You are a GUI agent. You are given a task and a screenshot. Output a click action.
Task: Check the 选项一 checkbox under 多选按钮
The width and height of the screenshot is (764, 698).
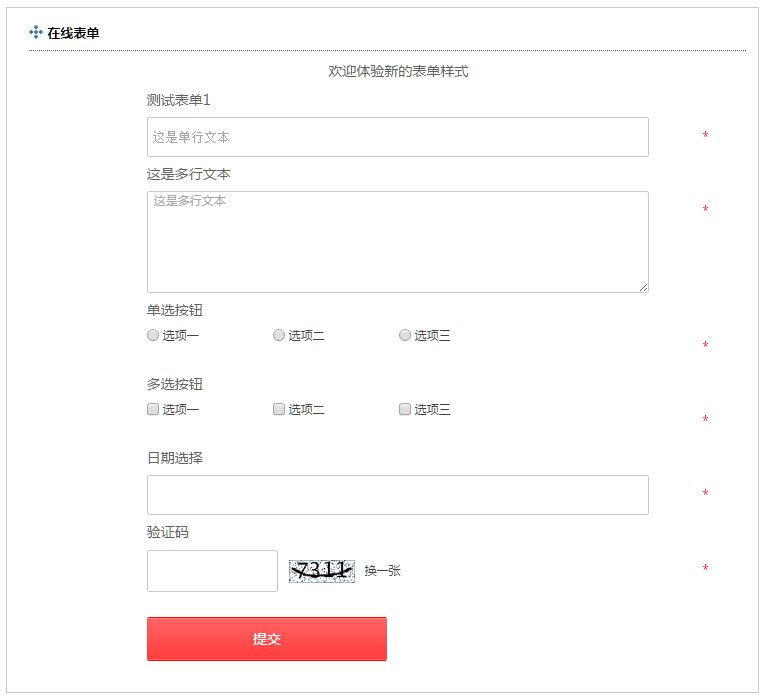153,409
